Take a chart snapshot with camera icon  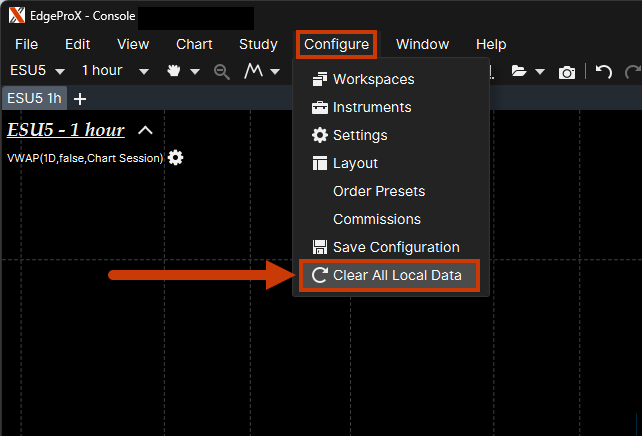pyautogui.click(x=567, y=72)
